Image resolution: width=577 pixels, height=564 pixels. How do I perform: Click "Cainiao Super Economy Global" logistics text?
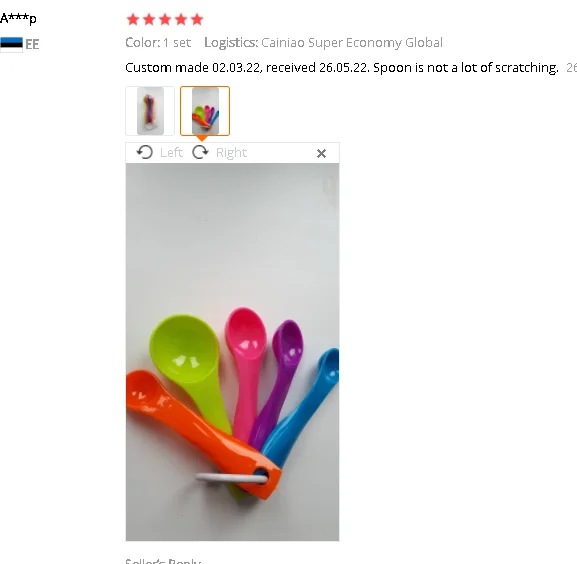352,43
